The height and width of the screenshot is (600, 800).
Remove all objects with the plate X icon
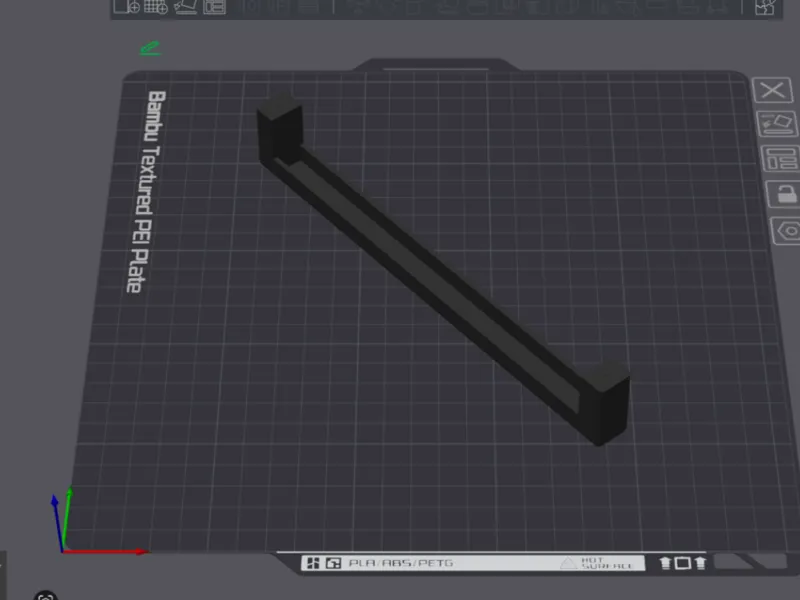772,90
